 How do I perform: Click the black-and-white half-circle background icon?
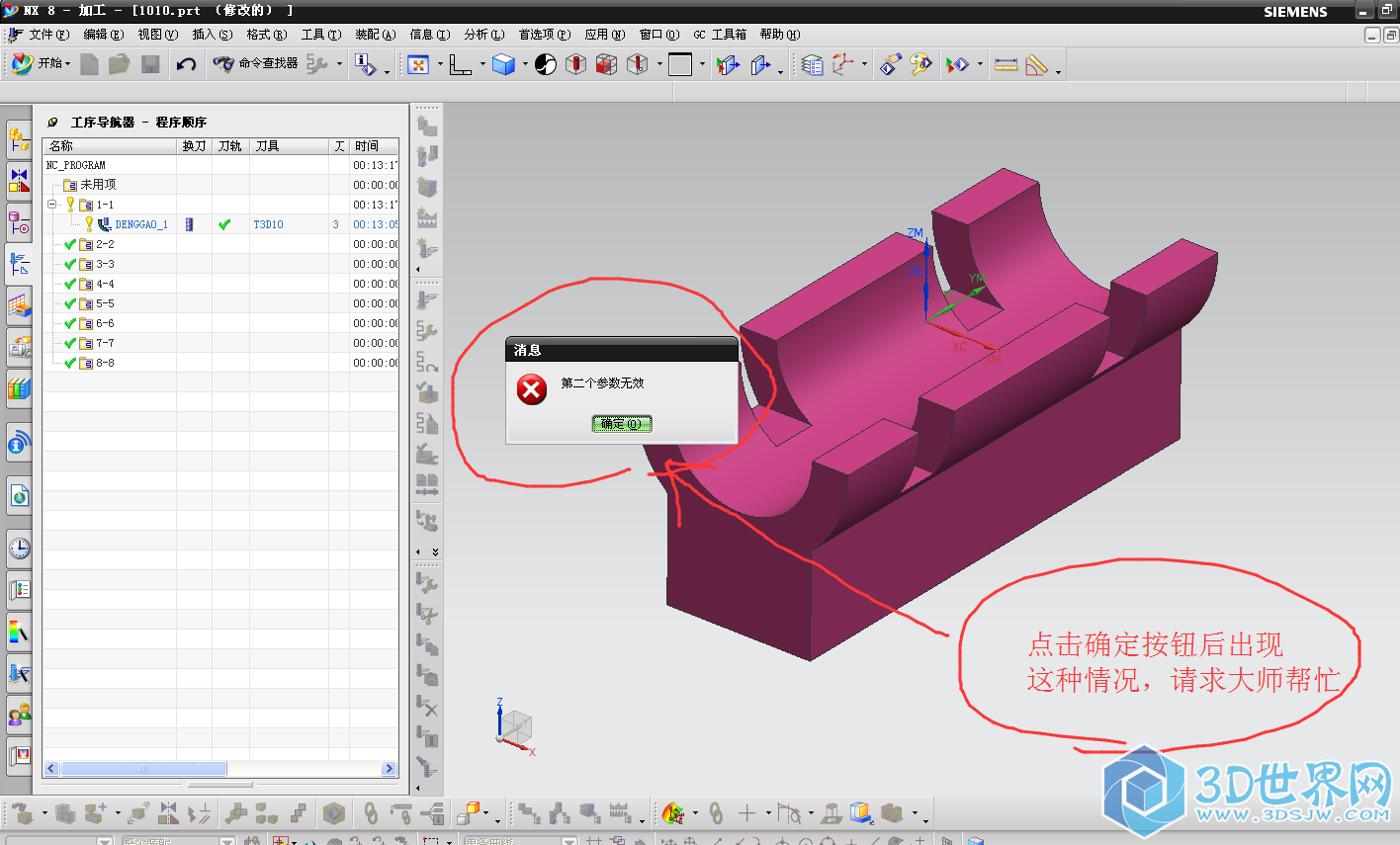click(546, 64)
